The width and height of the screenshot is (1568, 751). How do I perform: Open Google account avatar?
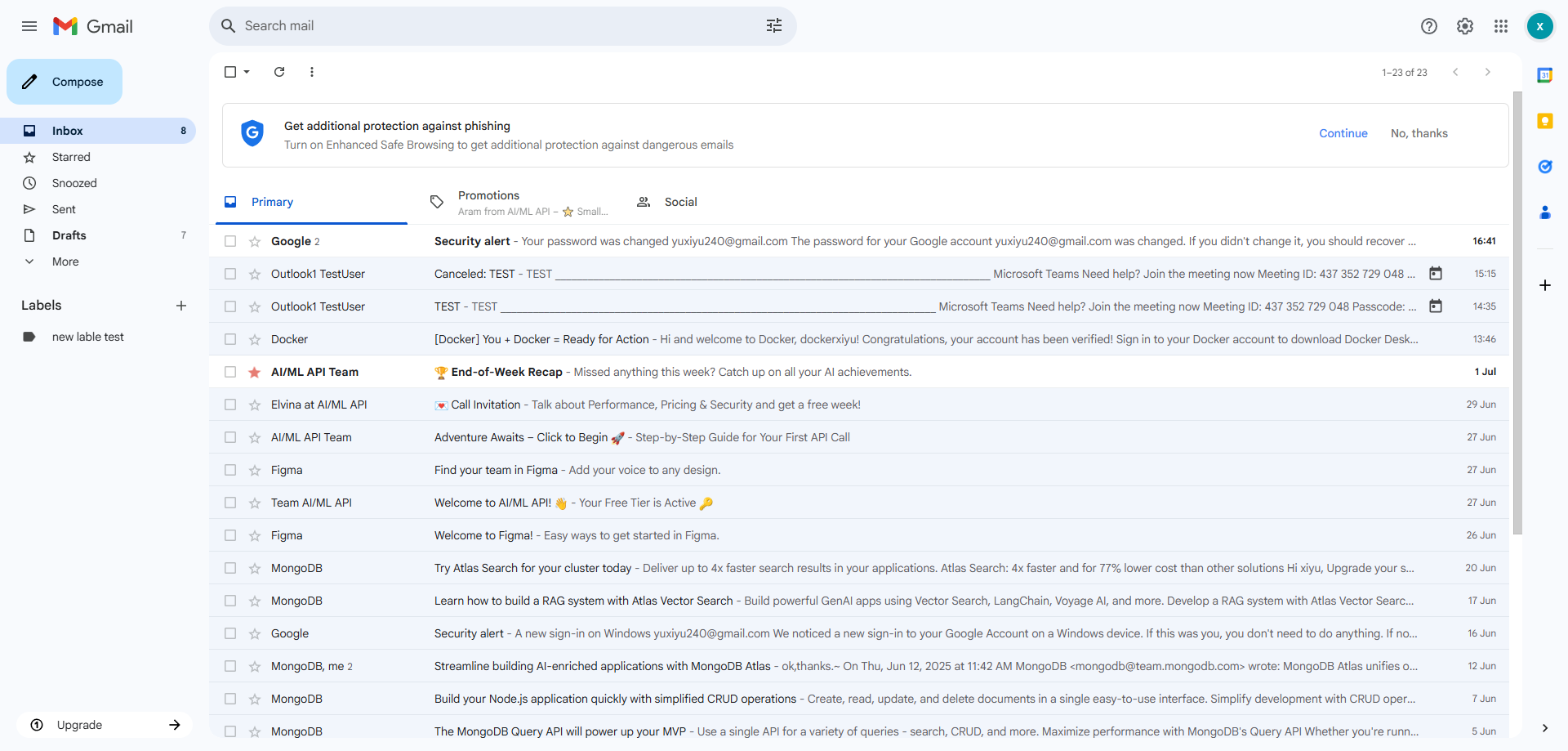click(1539, 26)
